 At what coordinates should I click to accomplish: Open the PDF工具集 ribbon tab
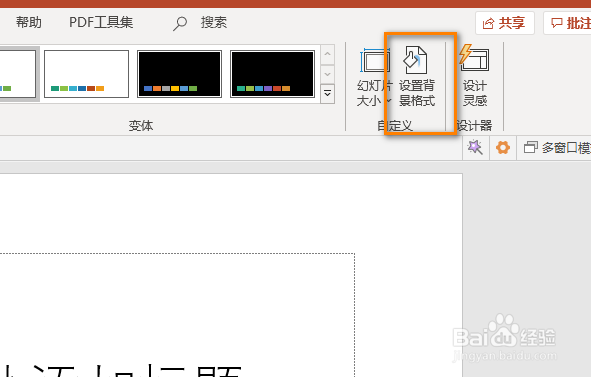[x=101, y=23]
